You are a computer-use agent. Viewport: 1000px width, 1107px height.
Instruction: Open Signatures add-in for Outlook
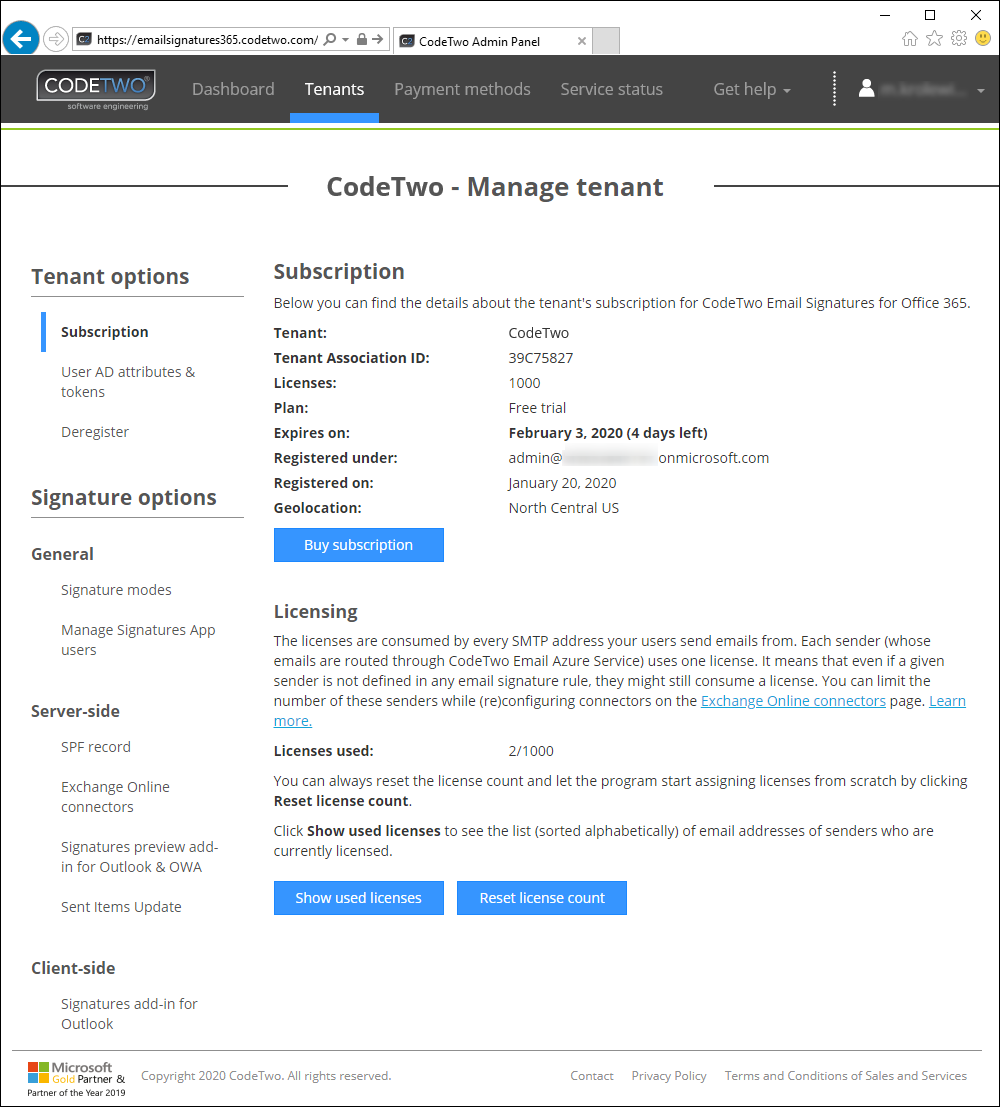click(x=129, y=1014)
